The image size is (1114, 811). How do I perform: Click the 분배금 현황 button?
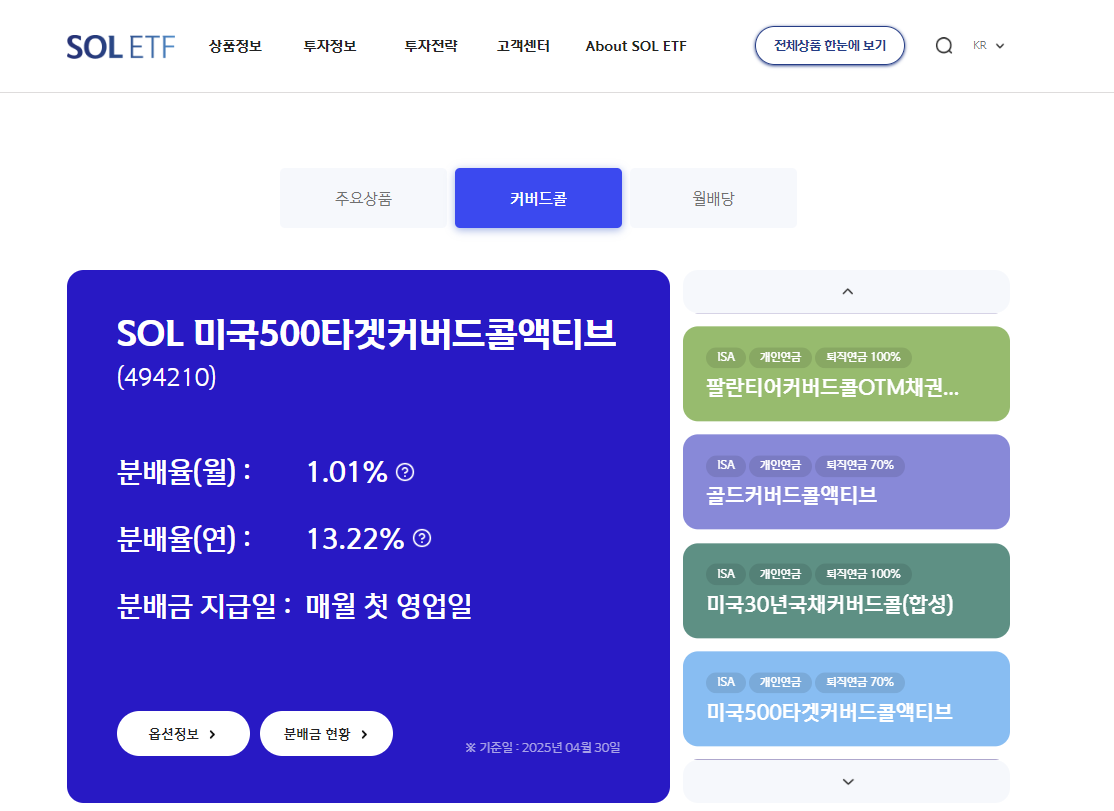326,734
